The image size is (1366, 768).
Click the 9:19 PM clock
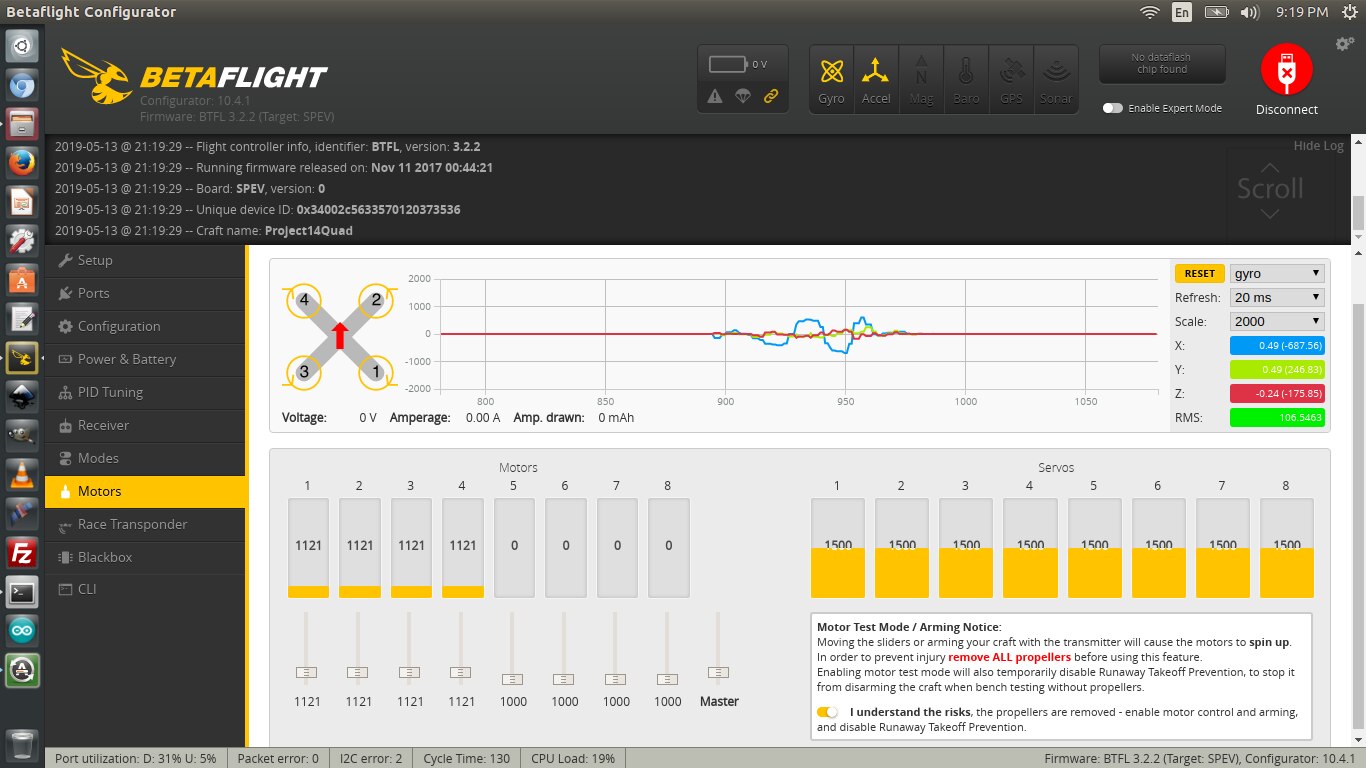point(1303,12)
